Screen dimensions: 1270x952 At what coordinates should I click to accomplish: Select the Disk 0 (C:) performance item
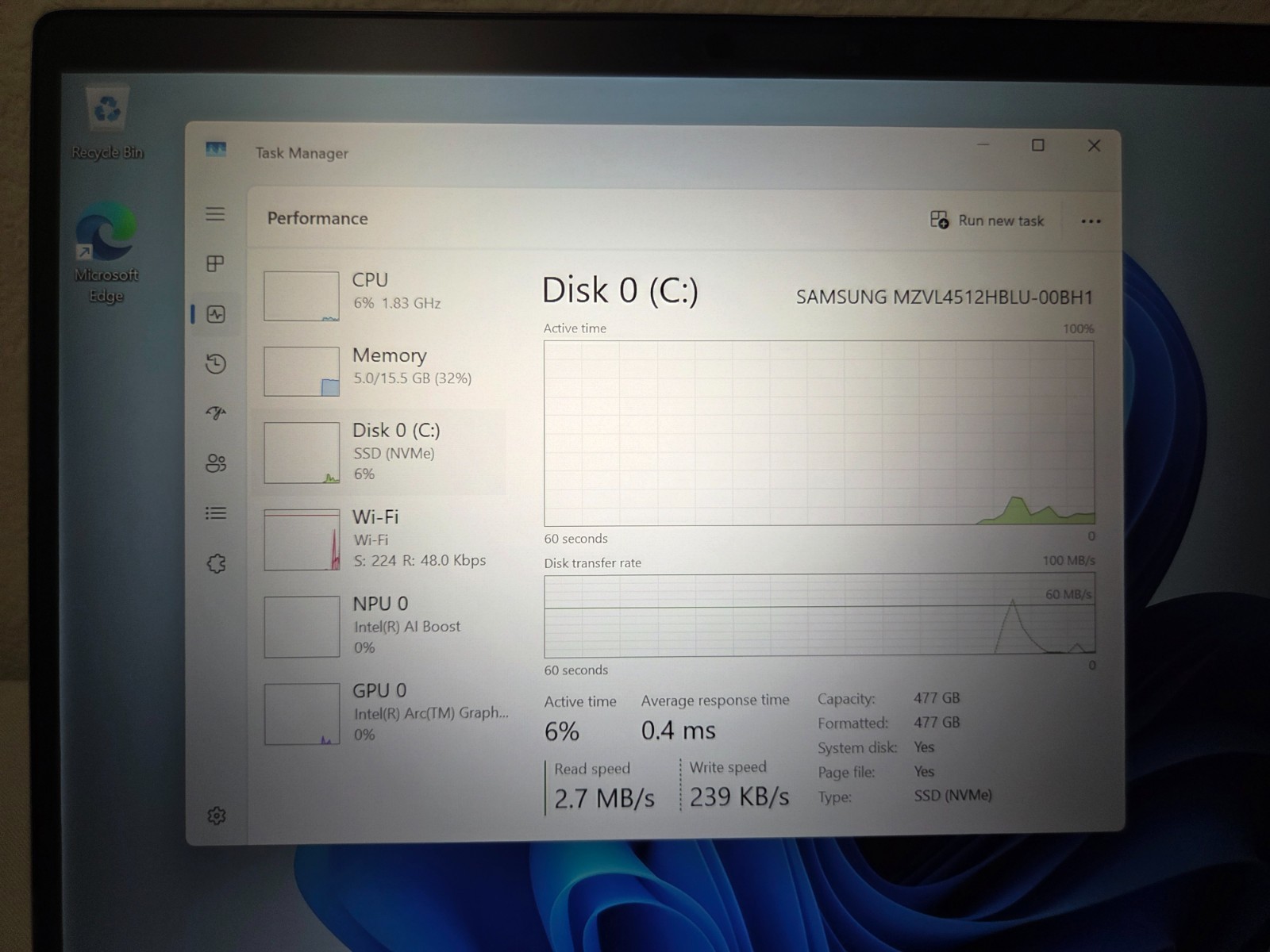[x=379, y=452]
